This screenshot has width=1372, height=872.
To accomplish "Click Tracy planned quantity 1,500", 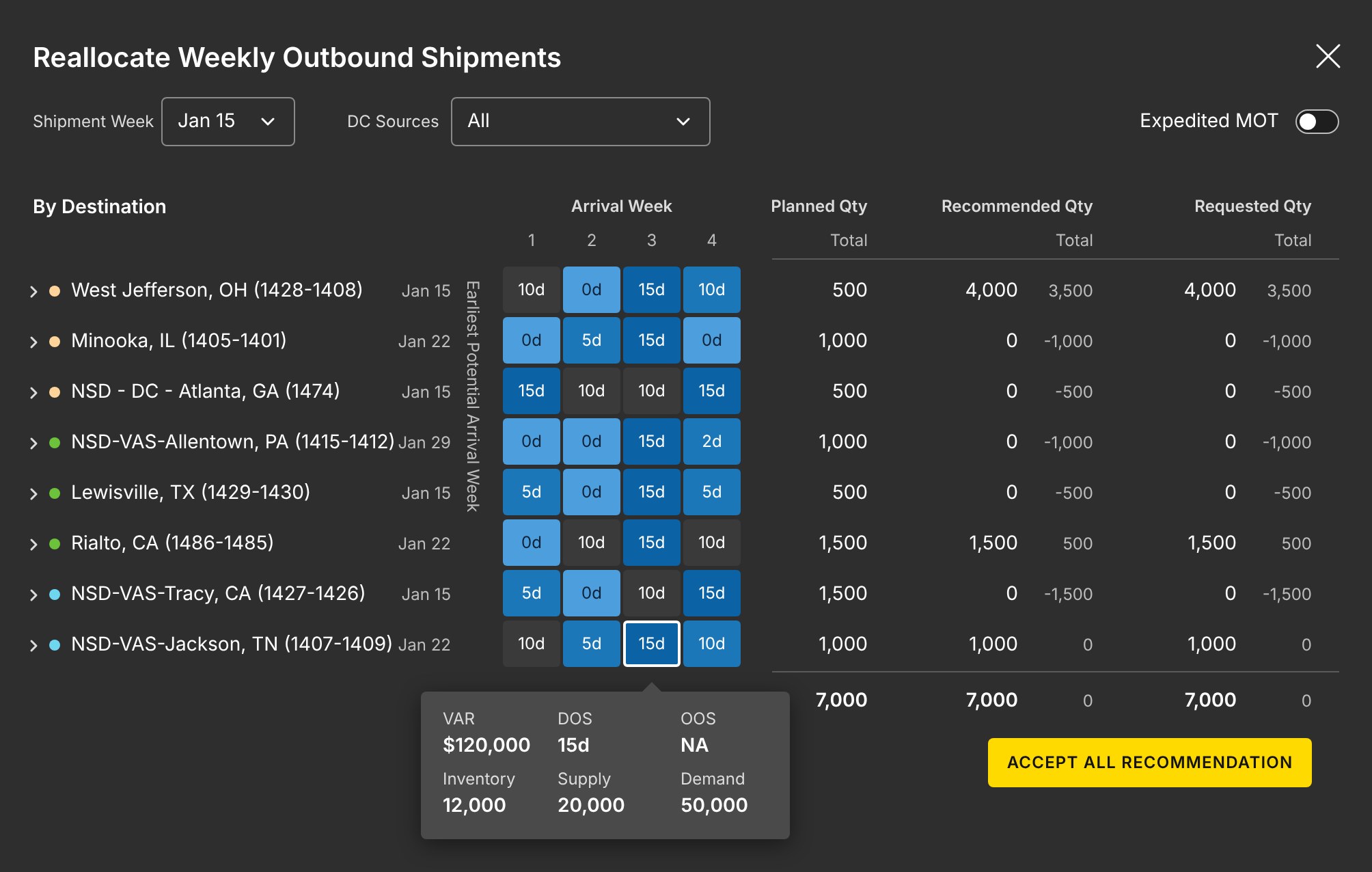I will [842, 593].
